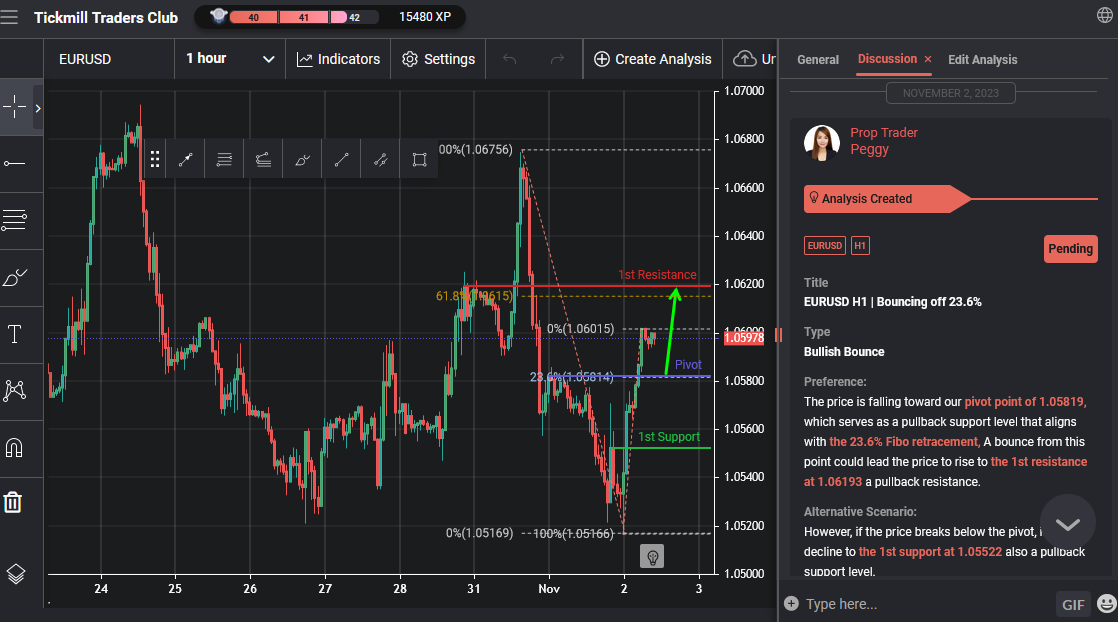Open Prop Trader Peggy's profile name
Viewport: 1118px width, 622px height.
tap(883, 141)
